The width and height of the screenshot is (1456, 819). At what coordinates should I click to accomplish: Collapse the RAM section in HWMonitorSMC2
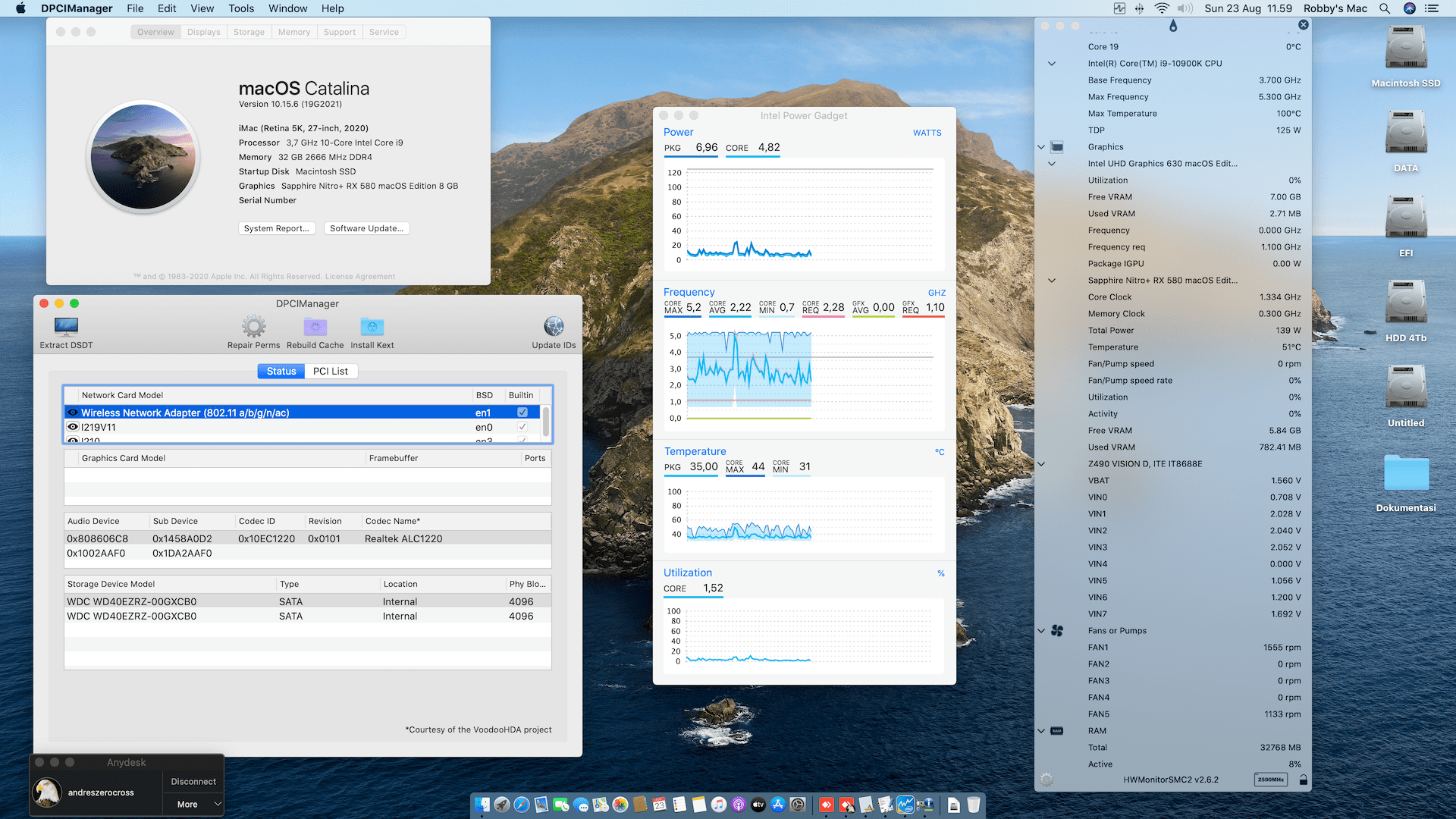click(1041, 730)
